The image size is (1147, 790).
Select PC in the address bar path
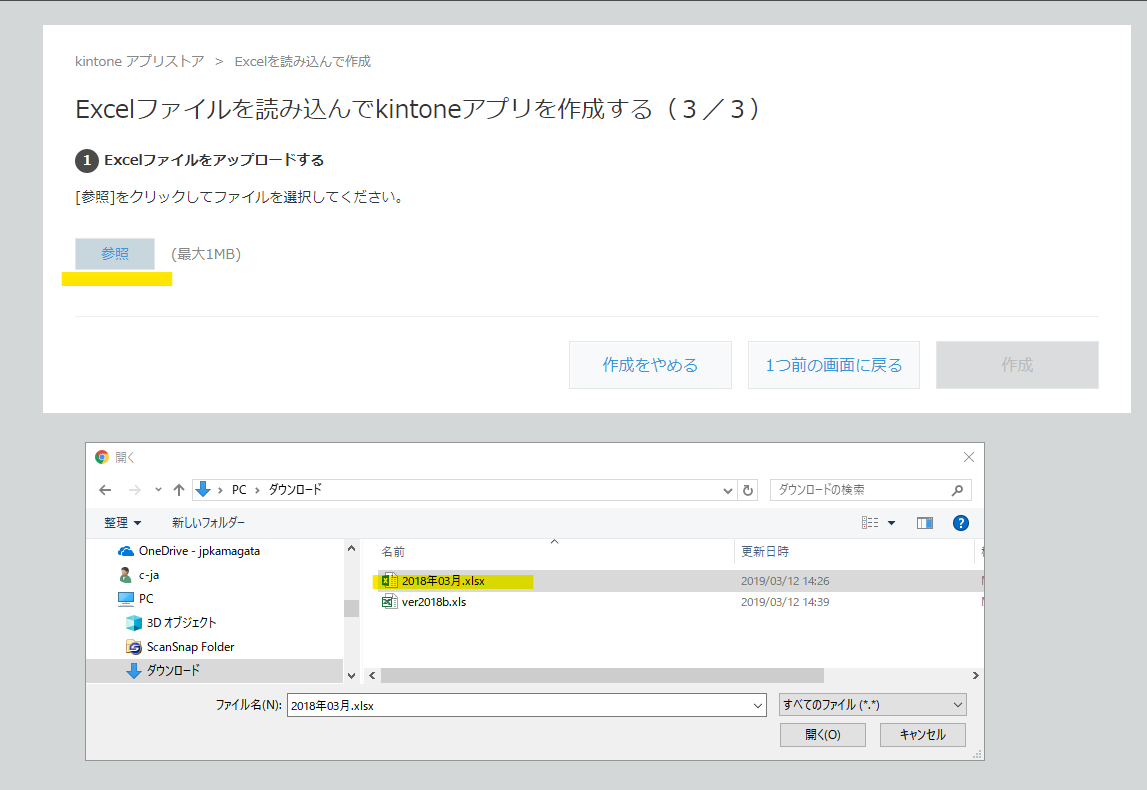239,489
